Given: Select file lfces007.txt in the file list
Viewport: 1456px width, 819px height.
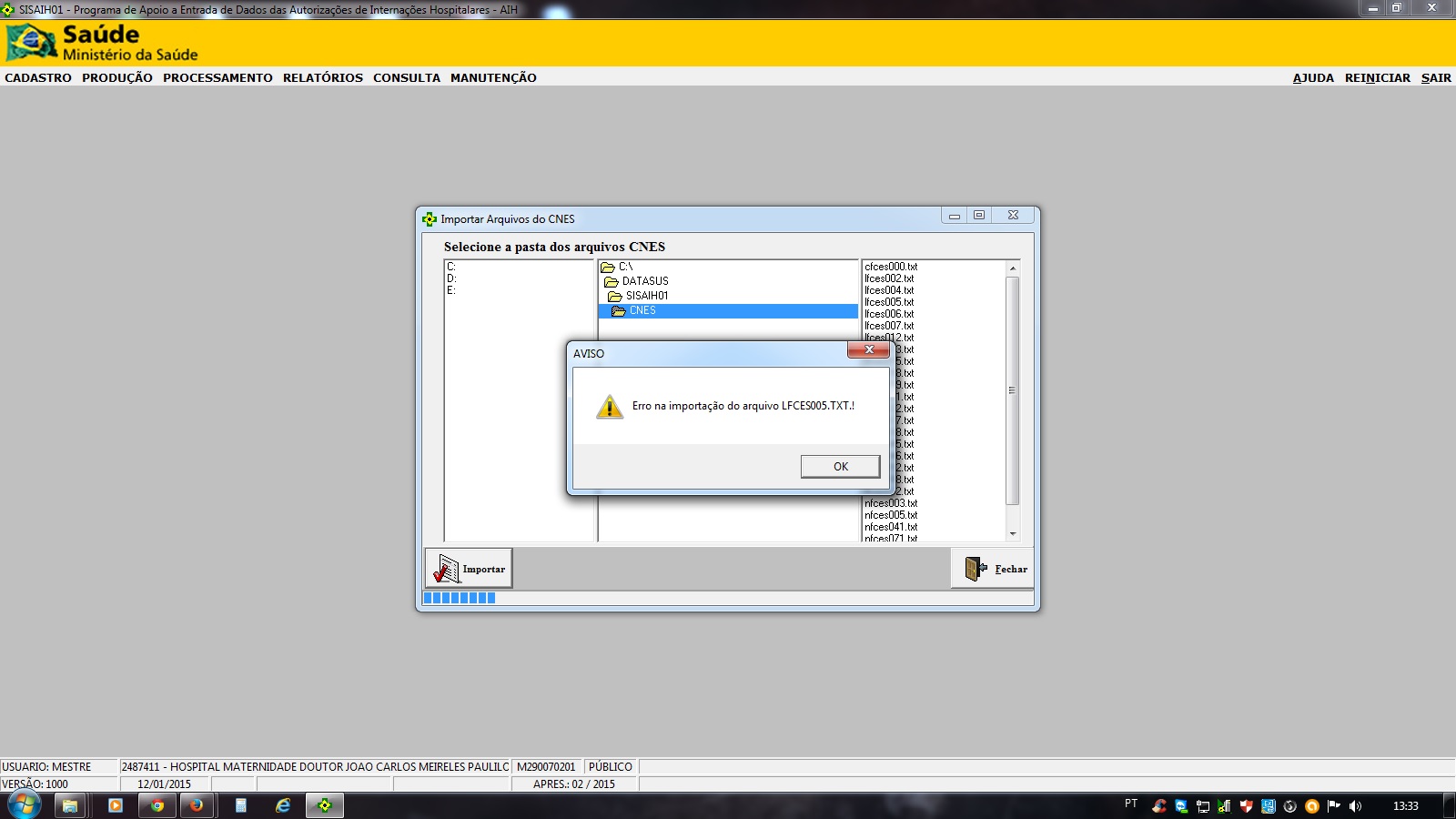Looking at the screenshot, I should pos(889,326).
